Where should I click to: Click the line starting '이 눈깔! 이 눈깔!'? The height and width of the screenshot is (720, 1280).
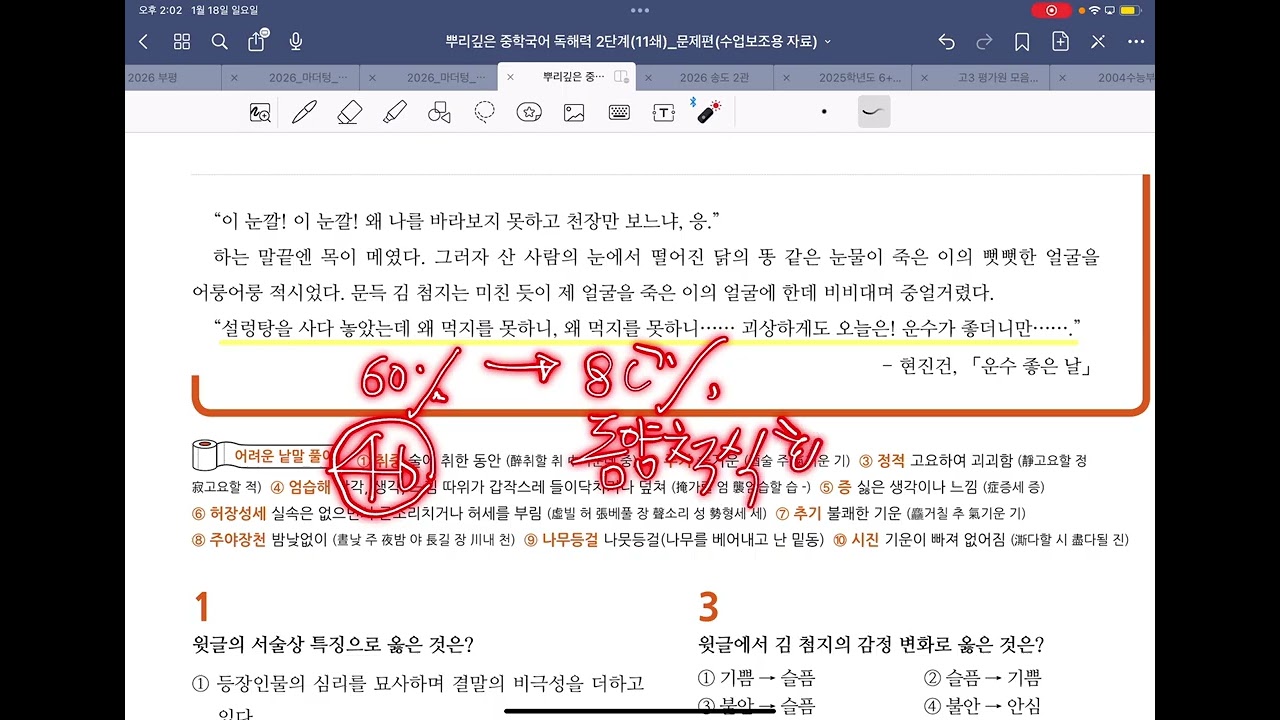tap(467, 220)
